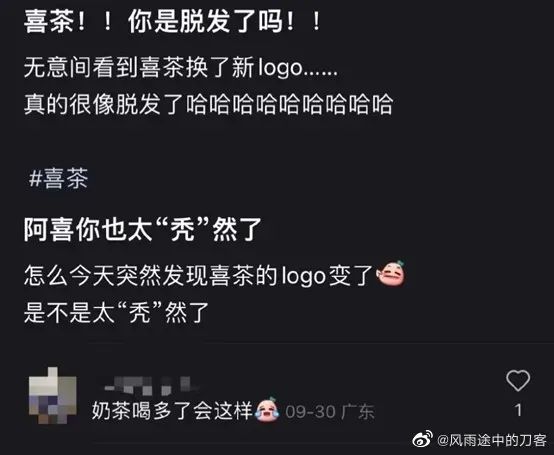Select the heading 阿喜你也太"秃"然了
554x455 pixels.
point(142,229)
